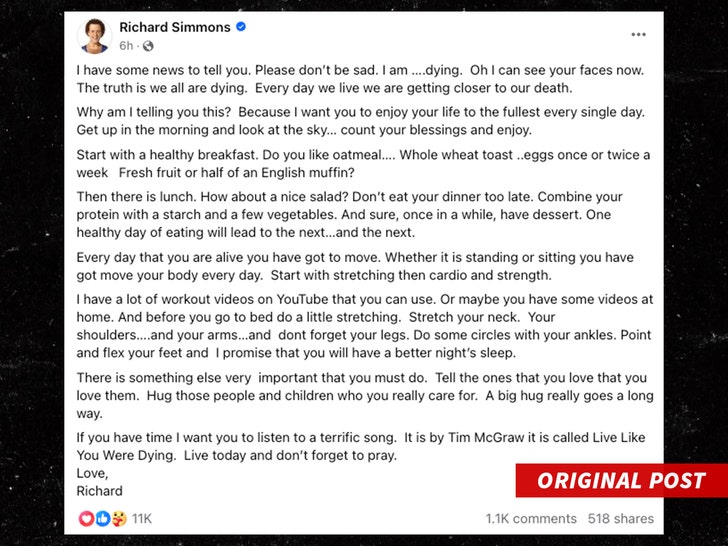The width and height of the screenshot is (728, 546).
Task: Click the blue thumbs-up Like reaction
Action: click(x=102, y=518)
